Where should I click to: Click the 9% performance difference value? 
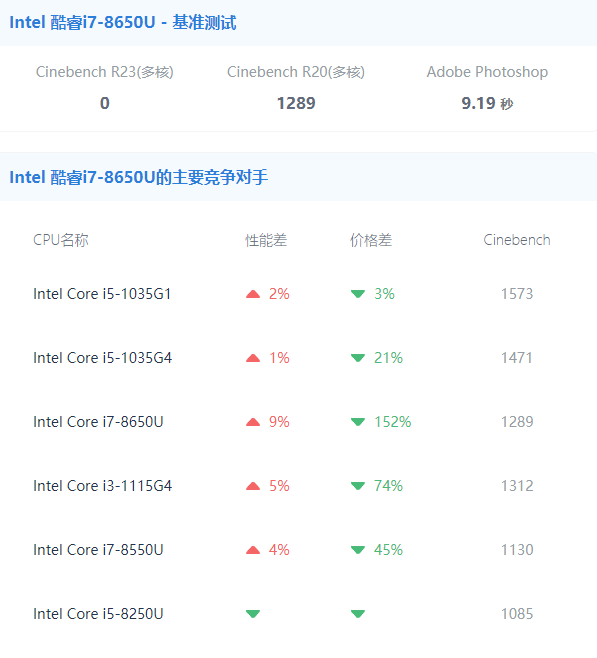pos(279,422)
